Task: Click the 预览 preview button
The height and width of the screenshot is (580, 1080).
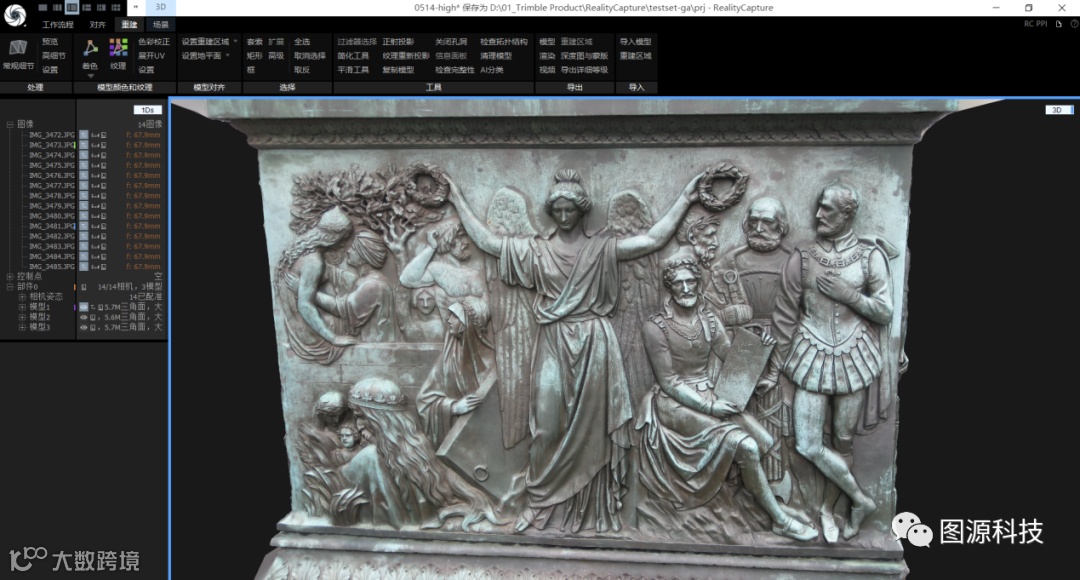Action: 50,42
